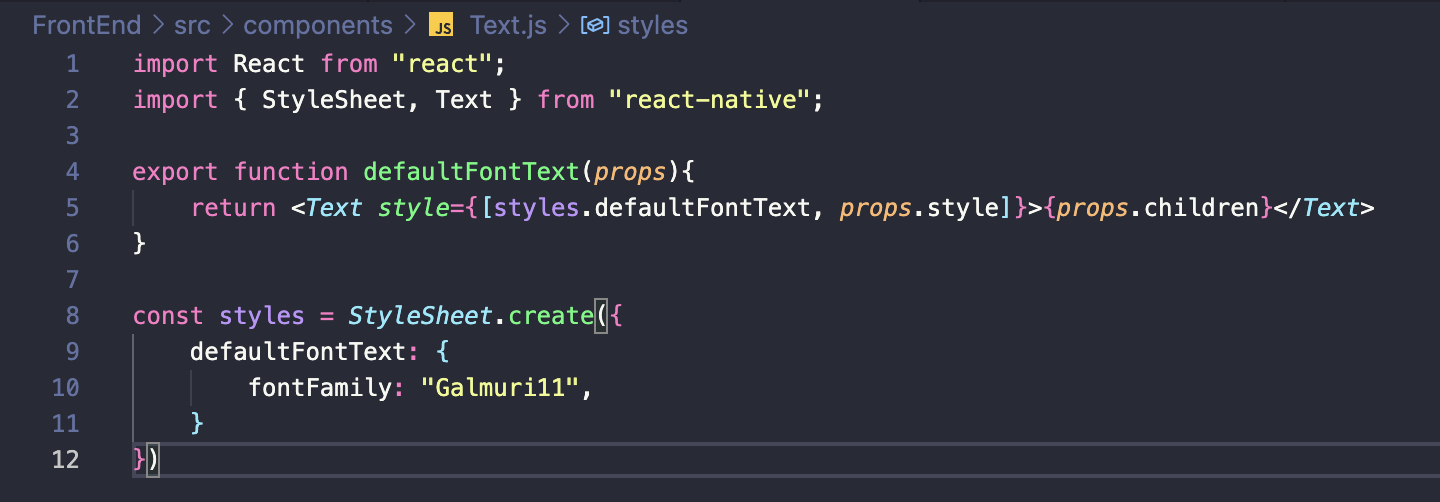Click the defaultFontText key on line 9
The image size is (1440, 502).
coord(298,352)
